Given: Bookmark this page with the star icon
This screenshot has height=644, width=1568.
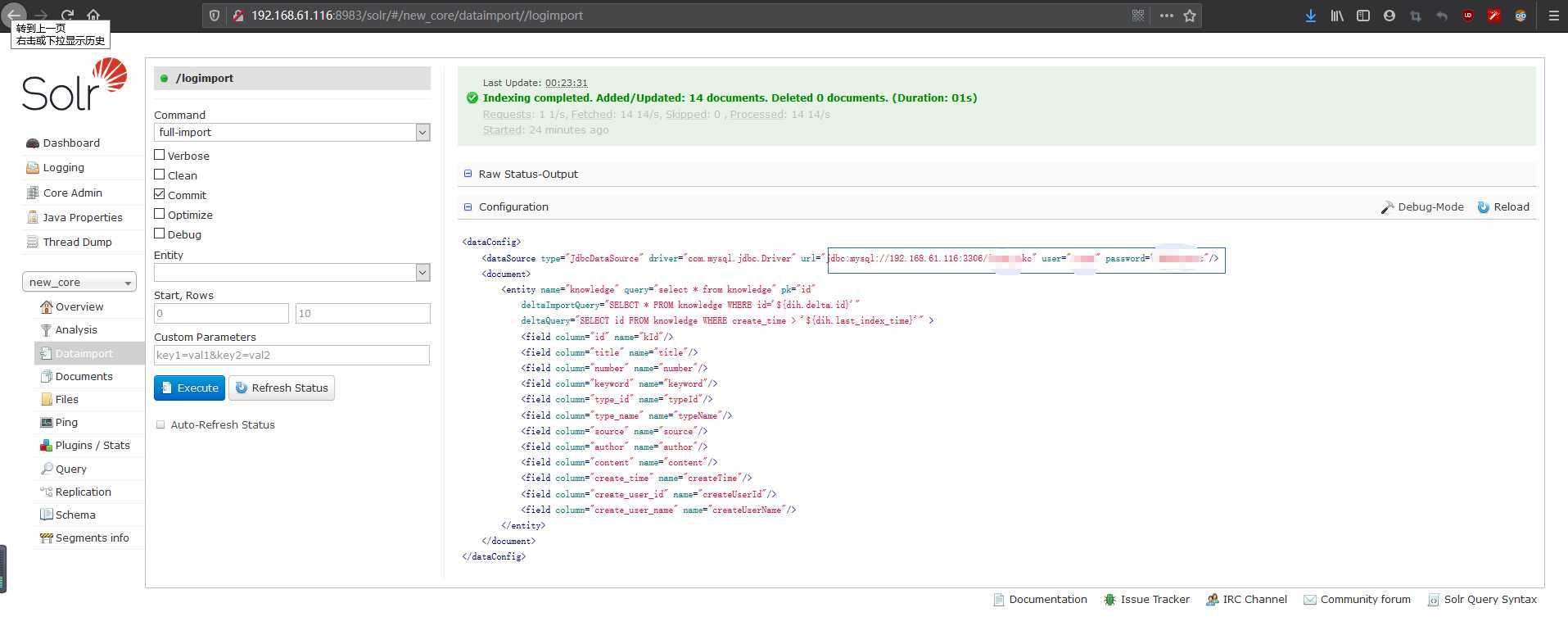Looking at the screenshot, I should pyautogui.click(x=1190, y=16).
